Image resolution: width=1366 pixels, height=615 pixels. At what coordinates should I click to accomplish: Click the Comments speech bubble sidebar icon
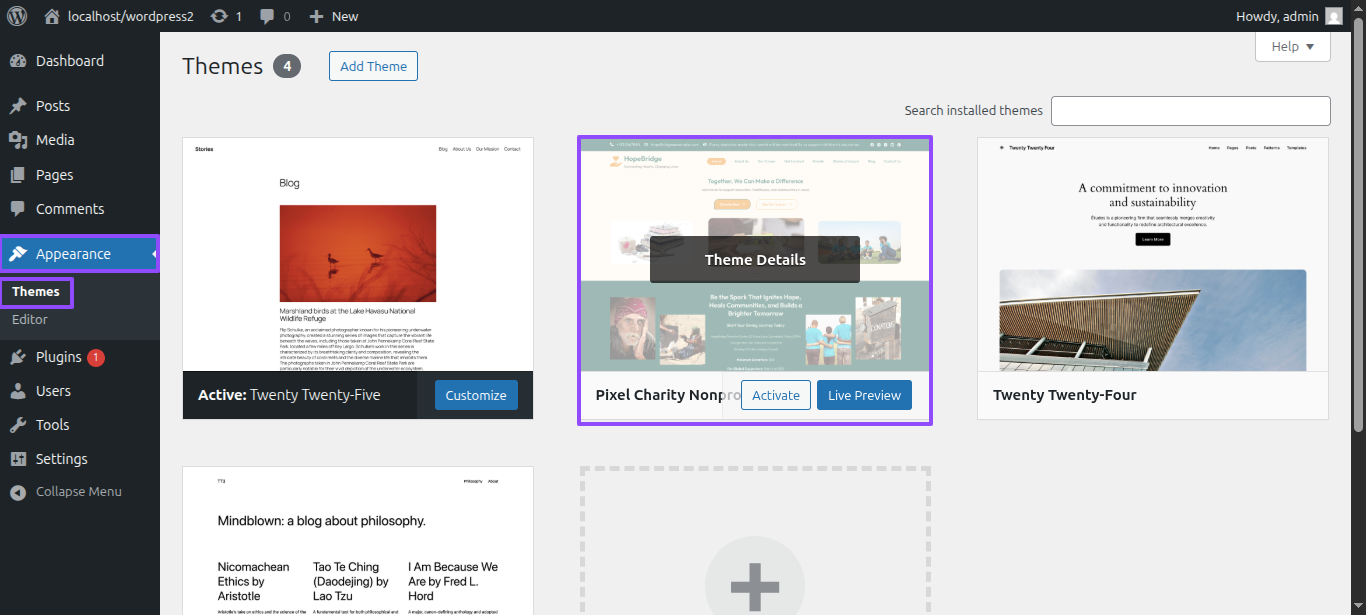[x=18, y=209]
